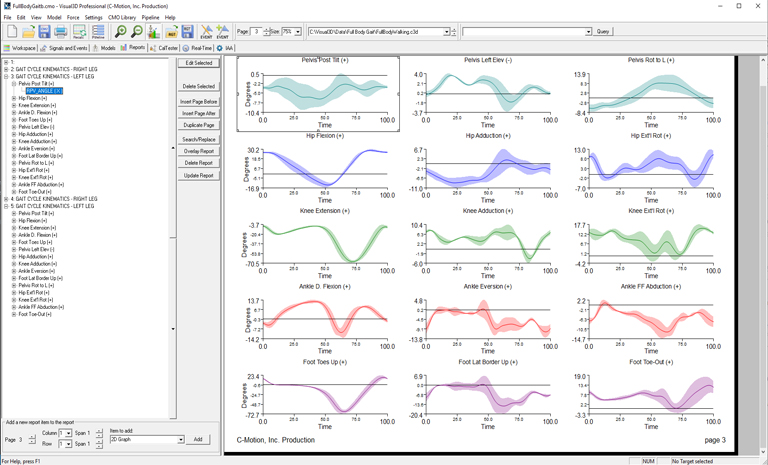
Task: Collapse tree item 5: Gait Cycle Kinematics Left Leg
Action: [6, 206]
